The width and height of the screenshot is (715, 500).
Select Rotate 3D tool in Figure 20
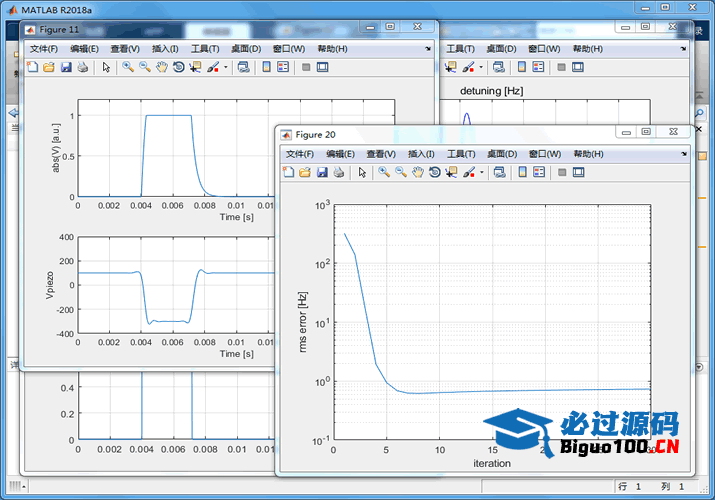click(x=434, y=172)
